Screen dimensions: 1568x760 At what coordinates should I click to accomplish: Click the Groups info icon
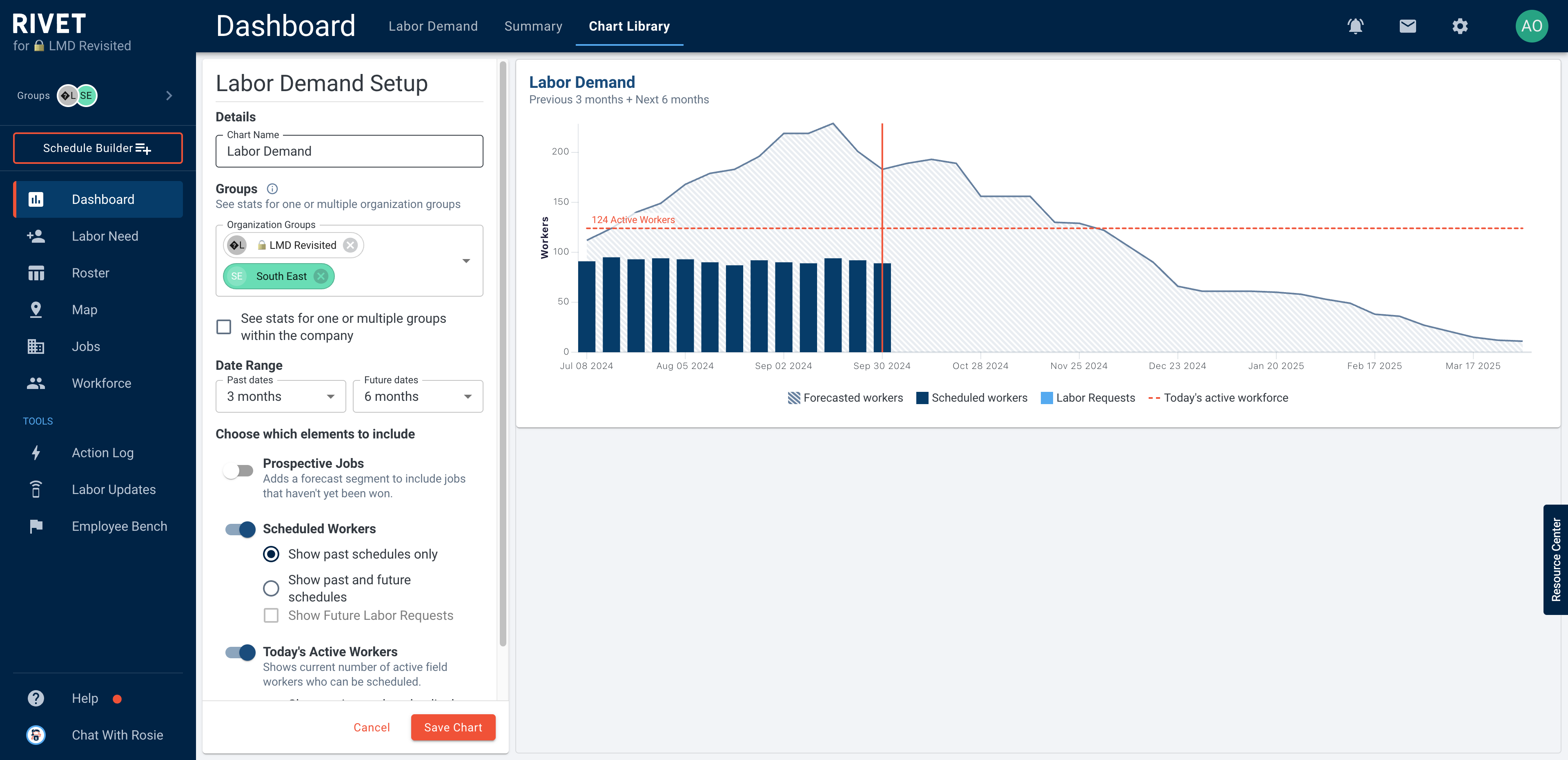coord(272,189)
